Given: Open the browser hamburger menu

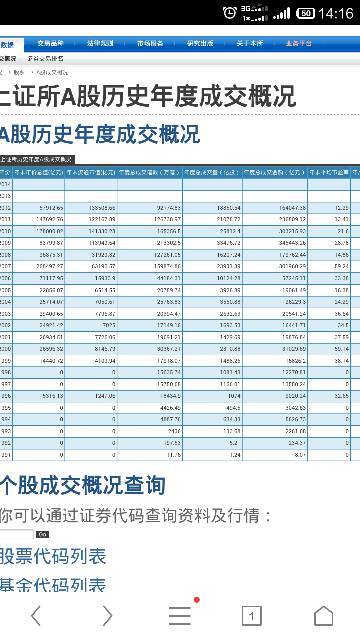Looking at the screenshot, I should click(x=180, y=616).
